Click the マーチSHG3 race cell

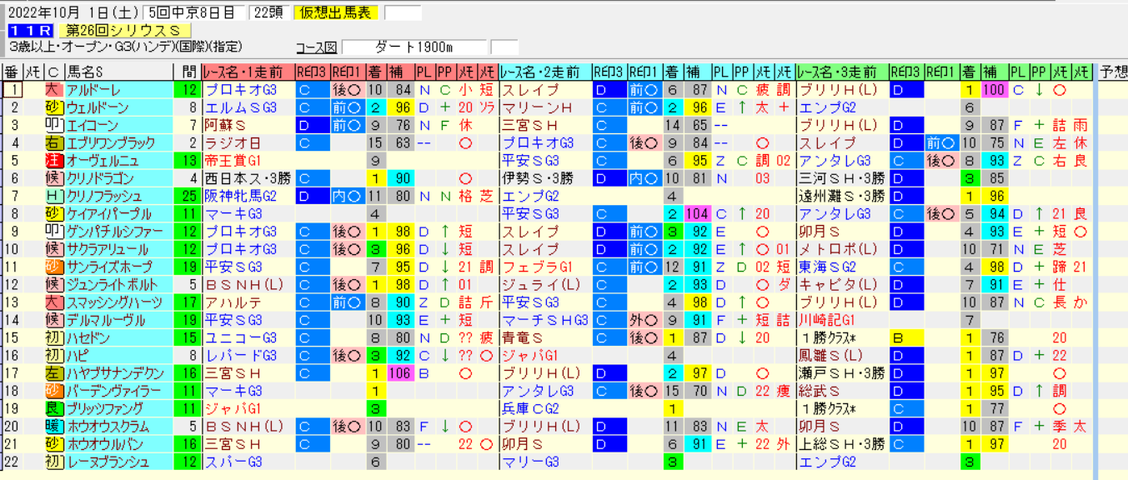[545, 320]
